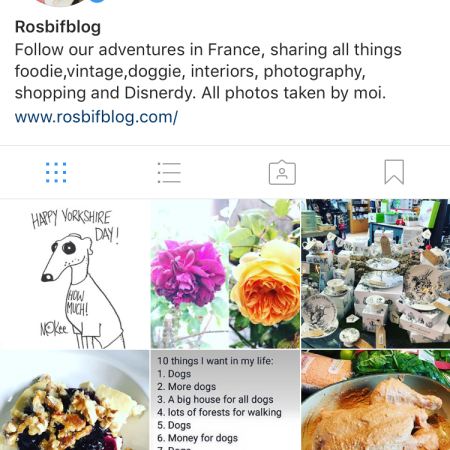
Task: Open the Happy Yorkshire Day dog cartoon
Action: [75, 274]
